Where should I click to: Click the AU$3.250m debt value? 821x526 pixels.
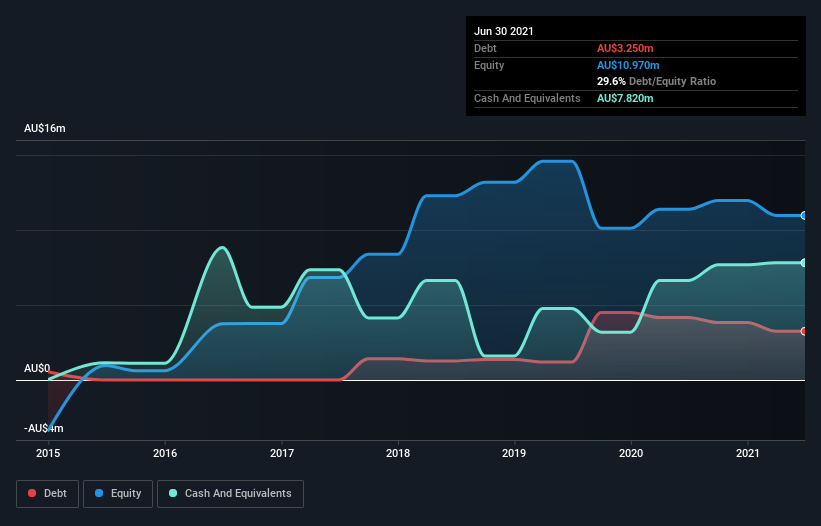(625, 48)
